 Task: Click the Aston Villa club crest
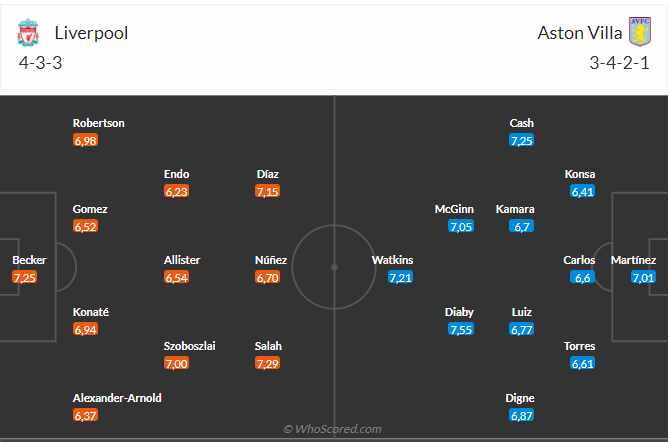[639, 32]
